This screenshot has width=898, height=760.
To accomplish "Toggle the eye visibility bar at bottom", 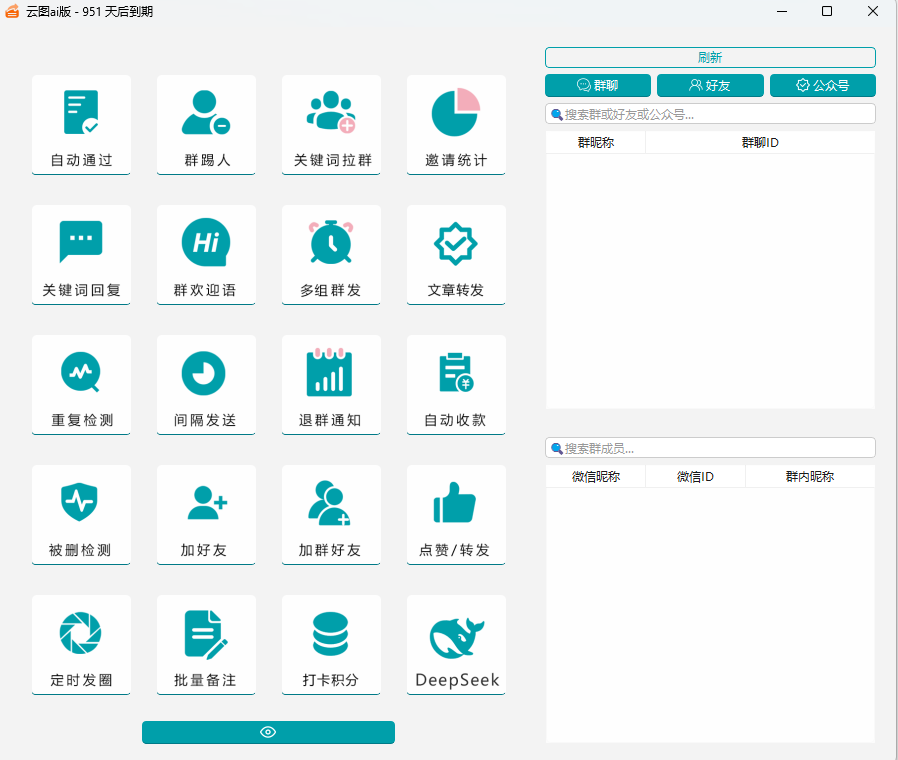I will coord(268,732).
